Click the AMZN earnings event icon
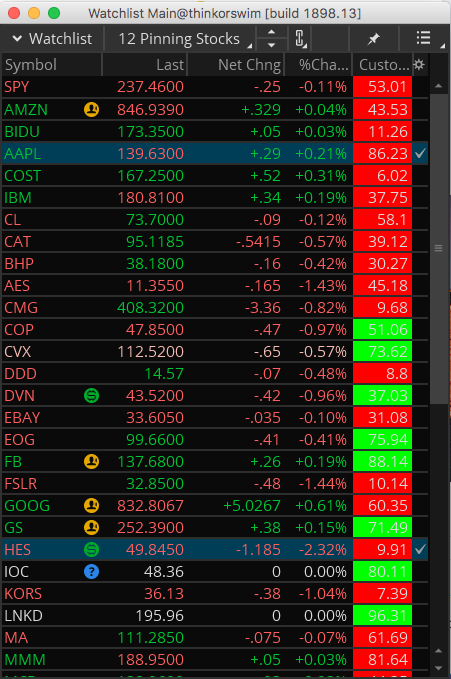This screenshot has width=451, height=679. point(91,109)
